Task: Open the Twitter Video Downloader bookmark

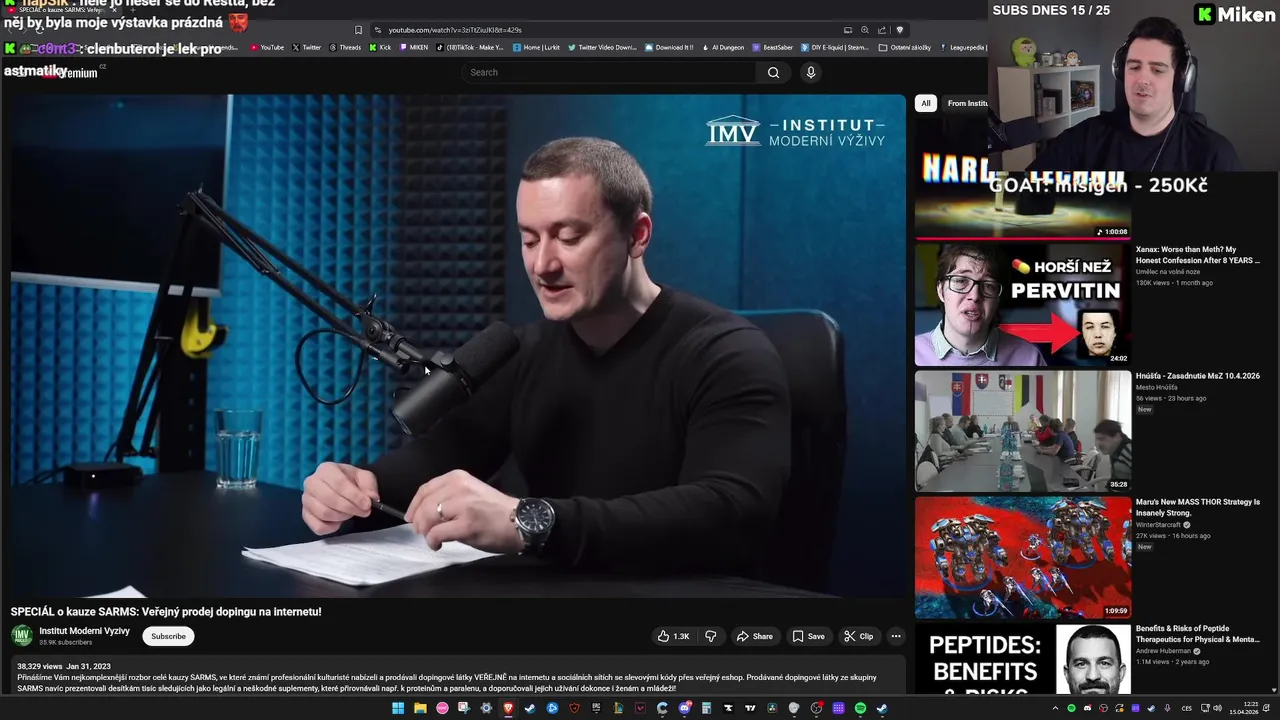Action: click(x=603, y=47)
